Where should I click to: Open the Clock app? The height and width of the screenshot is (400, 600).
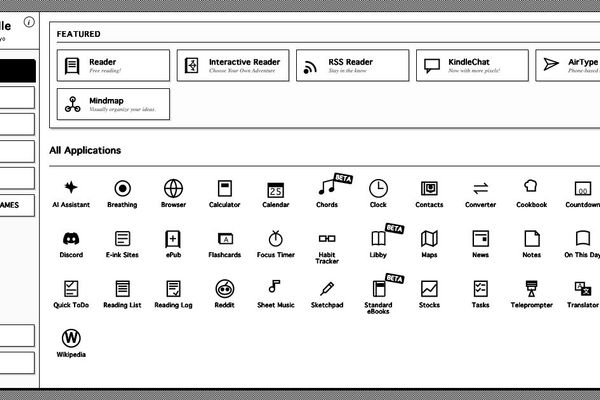(x=378, y=194)
